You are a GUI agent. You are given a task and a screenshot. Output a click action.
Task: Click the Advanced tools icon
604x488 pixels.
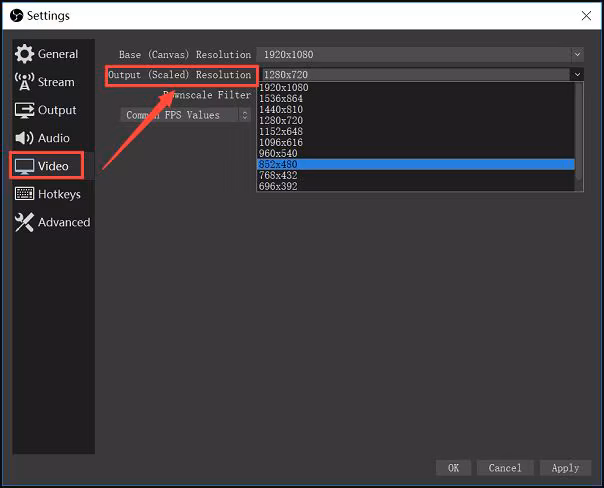[24, 222]
